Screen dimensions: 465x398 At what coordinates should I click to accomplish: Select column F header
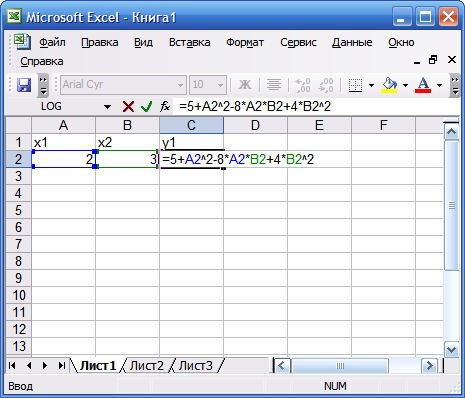[383, 126]
